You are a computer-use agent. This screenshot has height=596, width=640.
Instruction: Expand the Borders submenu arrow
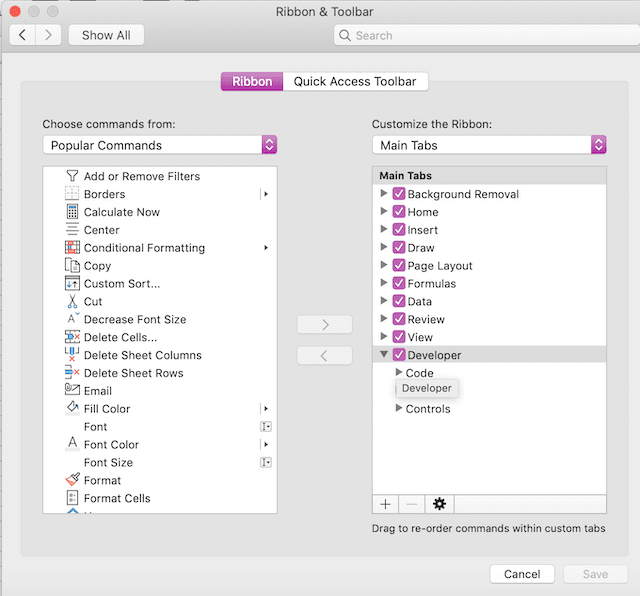pyautogui.click(x=266, y=194)
